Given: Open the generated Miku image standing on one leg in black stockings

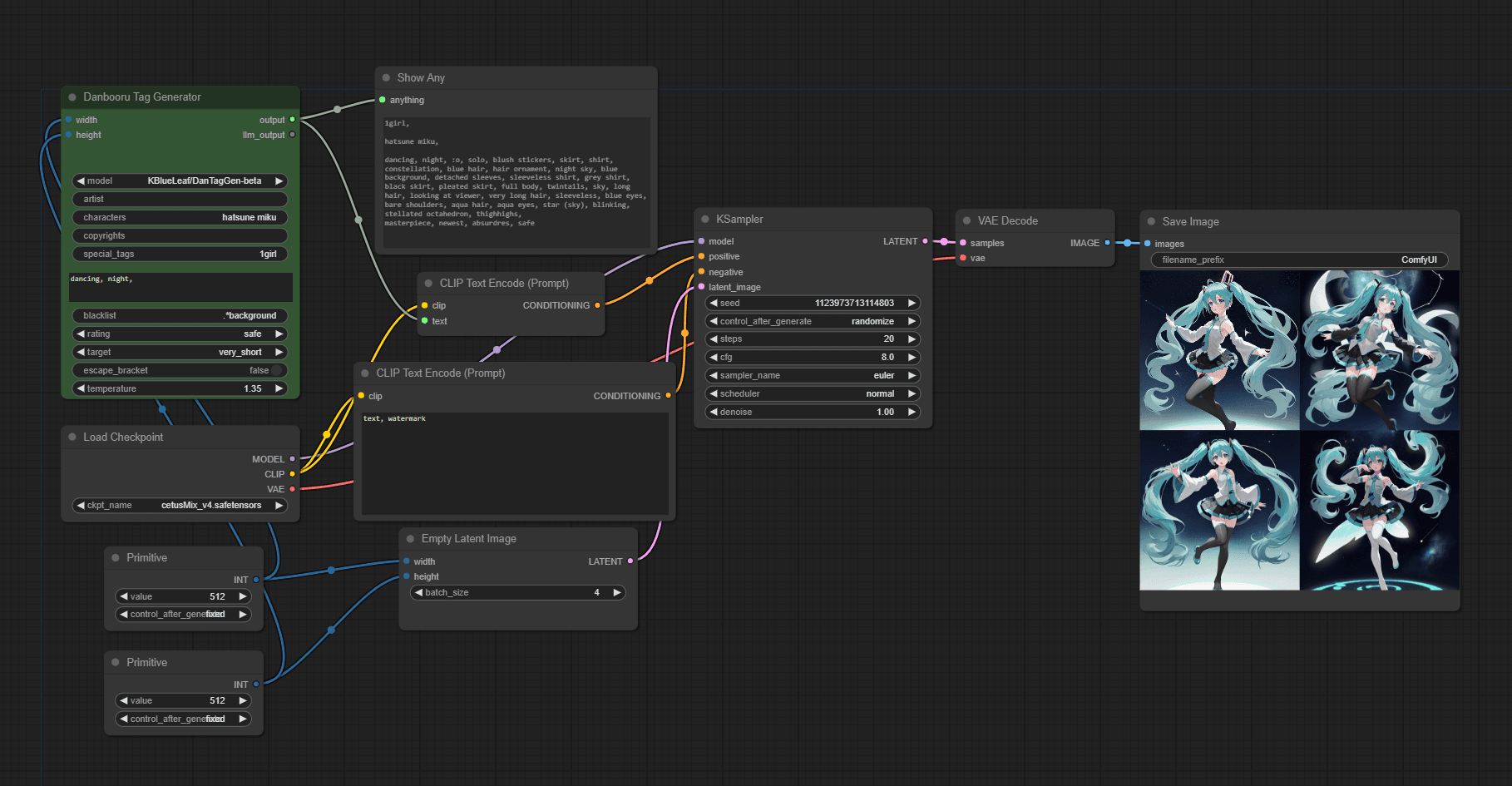Looking at the screenshot, I should tap(1219, 511).
